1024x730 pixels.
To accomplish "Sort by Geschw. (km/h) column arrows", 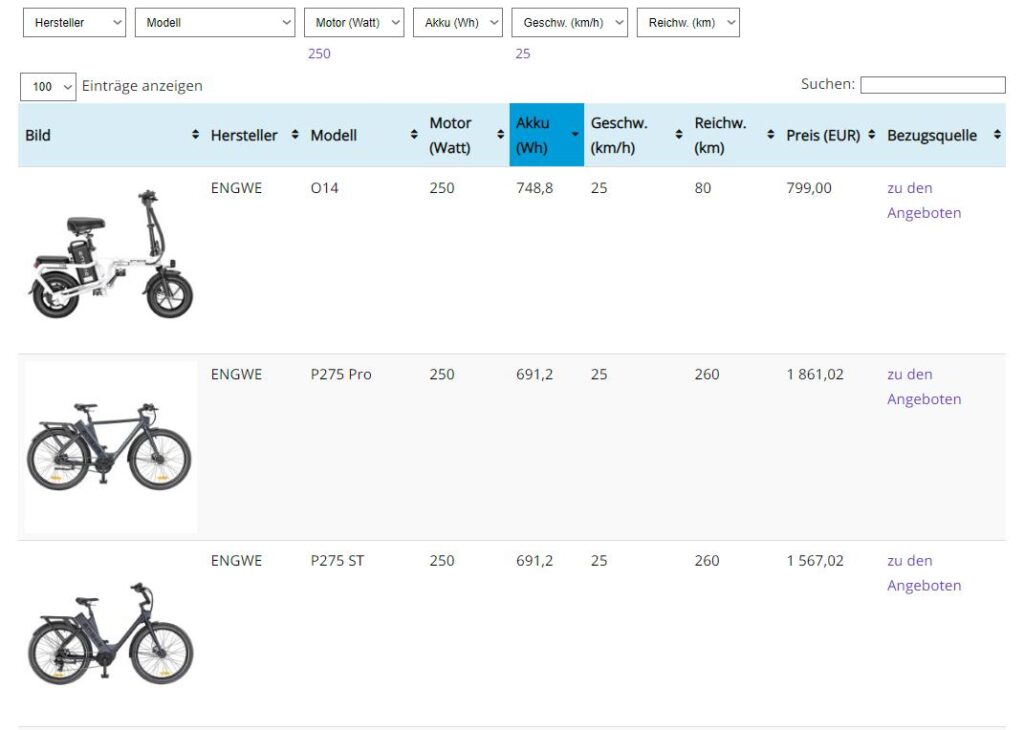I will coord(679,135).
